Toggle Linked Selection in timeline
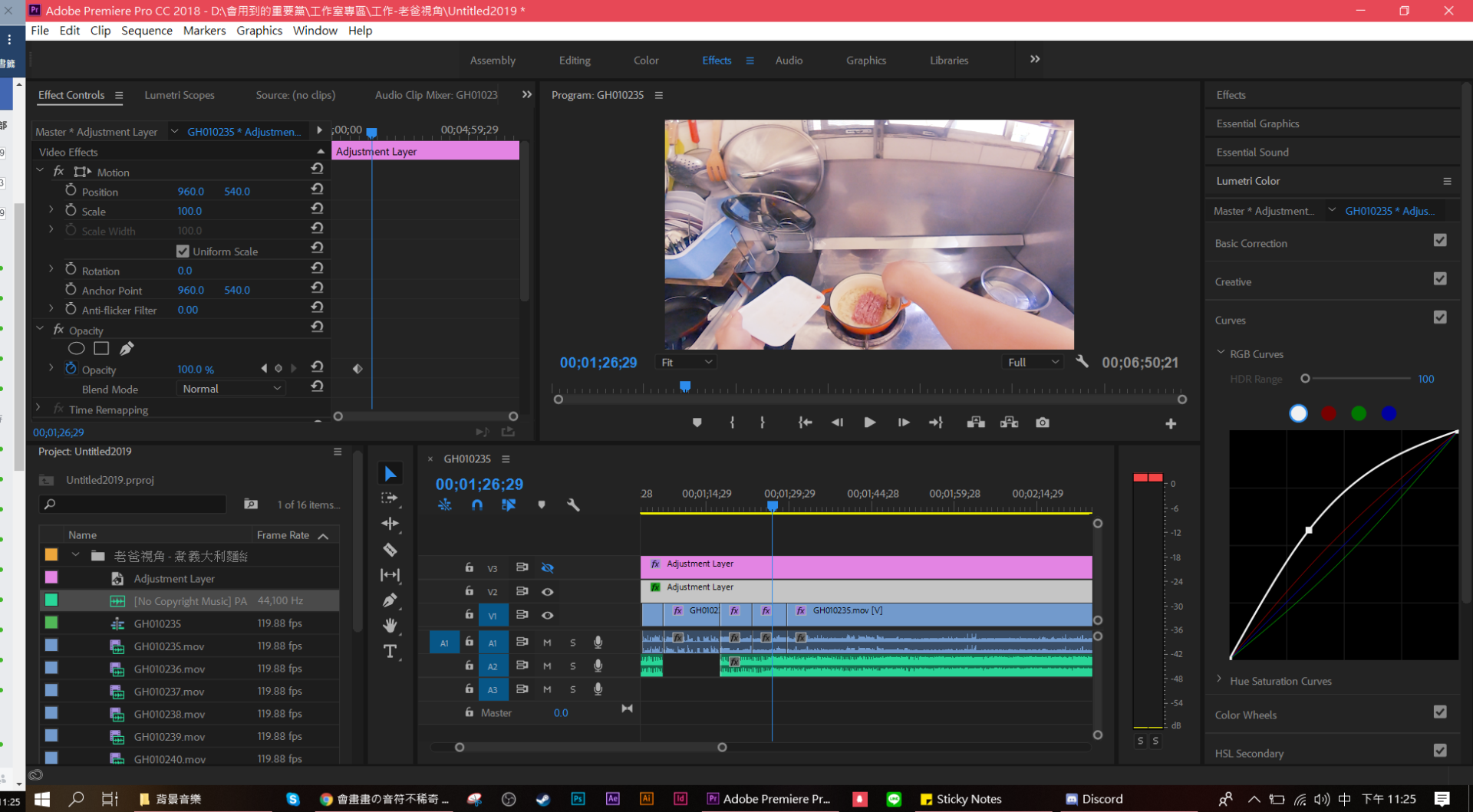Image resolution: width=1473 pixels, height=812 pixels. pos(509,505)
